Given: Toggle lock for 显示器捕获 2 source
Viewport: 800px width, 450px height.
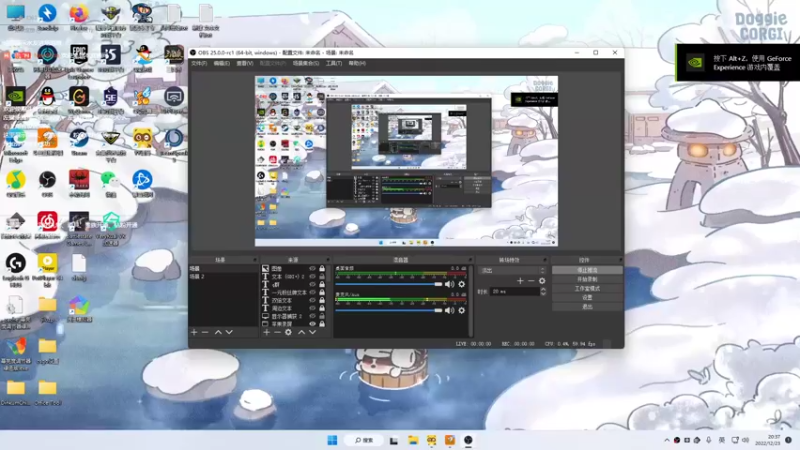Looking at the screenshot, I should 322,316.
